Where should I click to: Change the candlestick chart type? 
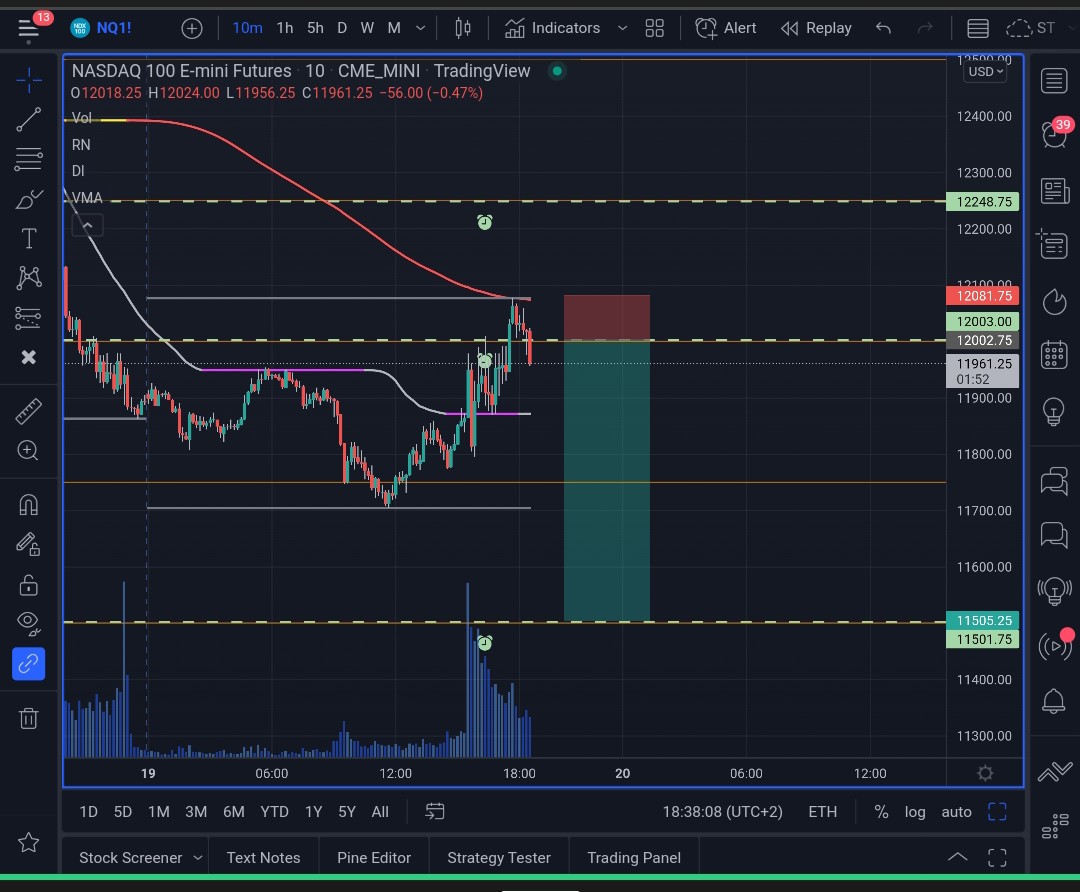(x=463, y=28)
